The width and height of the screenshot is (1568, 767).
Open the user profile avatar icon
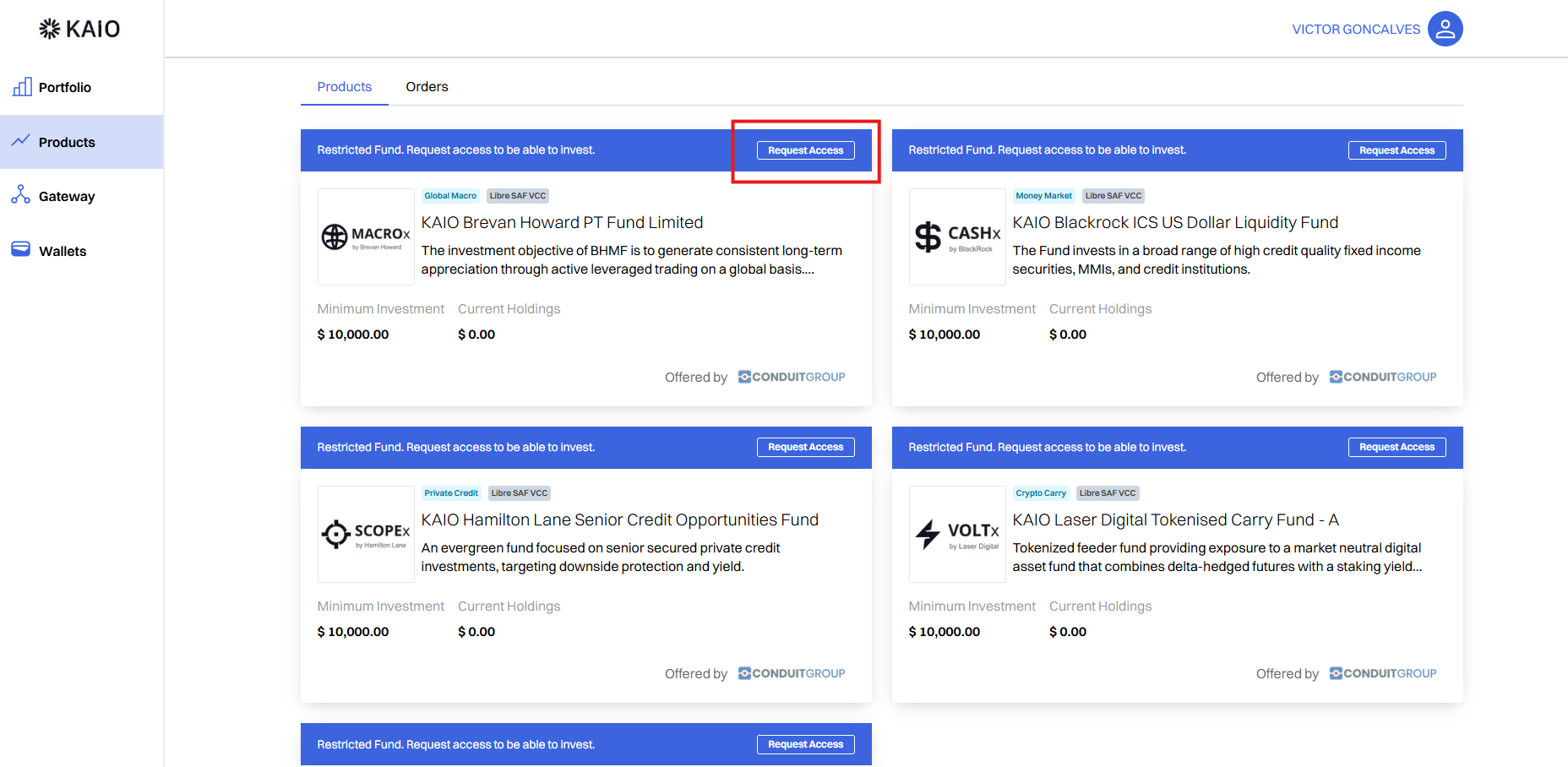coord(1445,29)
